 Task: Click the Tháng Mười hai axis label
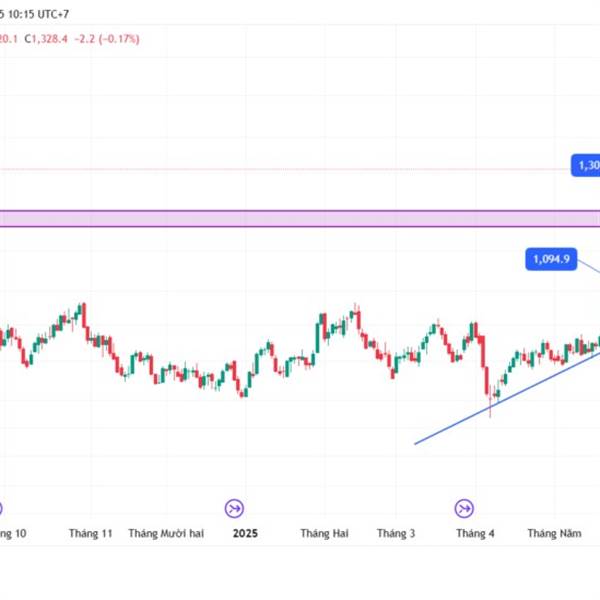click(166, 533)
